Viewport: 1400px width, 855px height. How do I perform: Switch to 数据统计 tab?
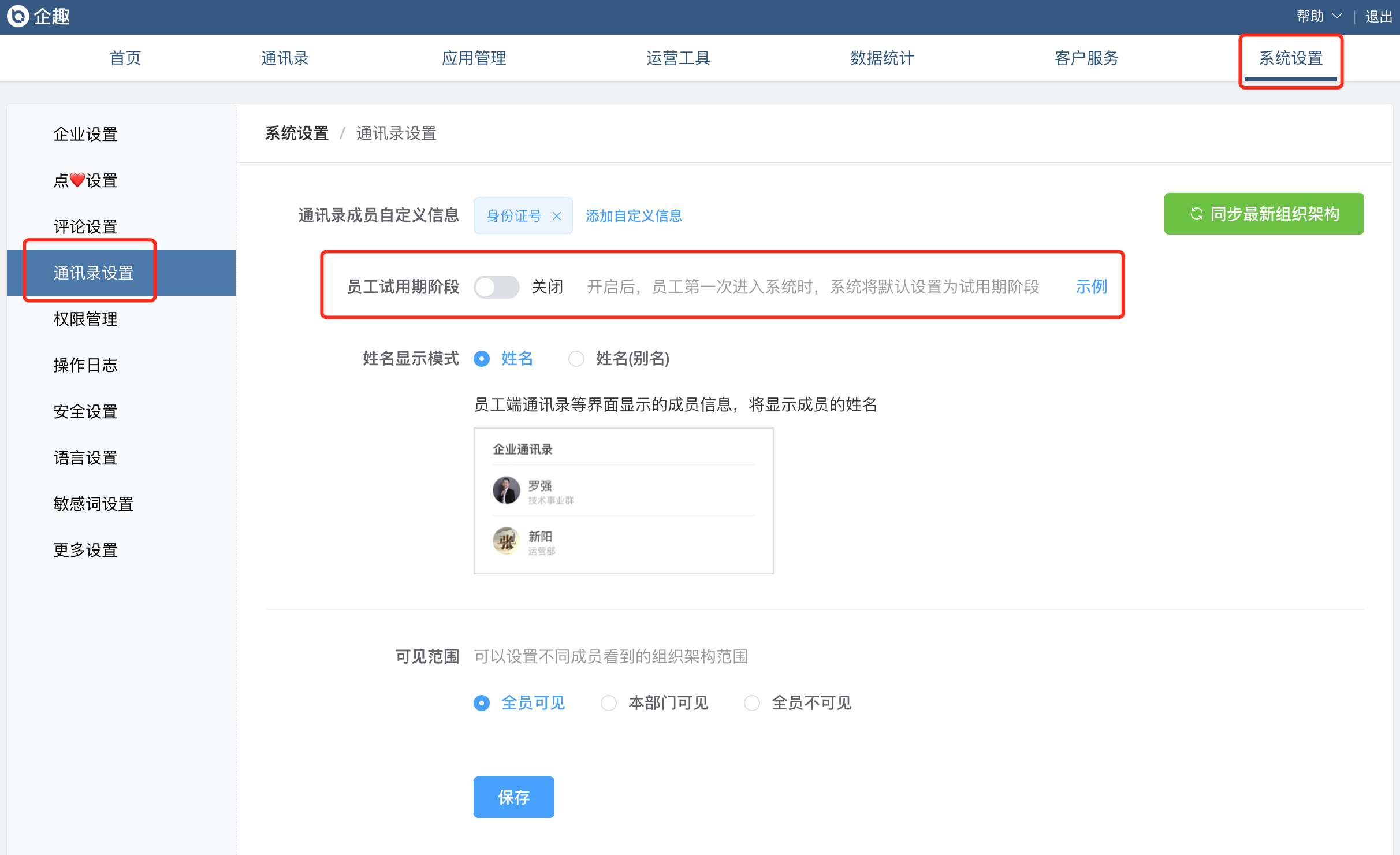pos(882,58)
